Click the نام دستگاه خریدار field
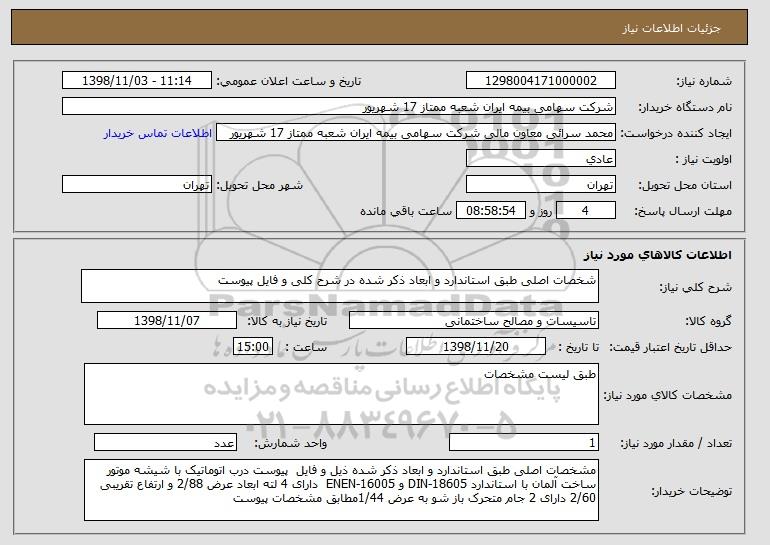This screenshot has width=770, height=545. (339, 107)
